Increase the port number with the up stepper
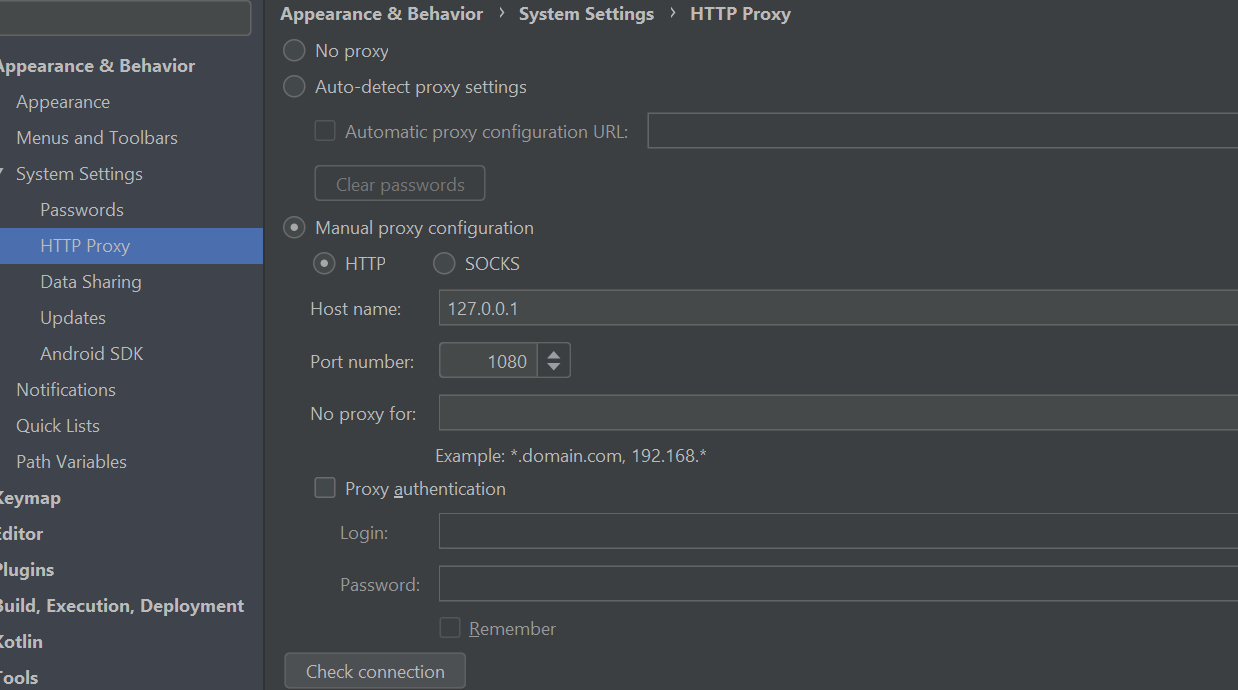This screenshot has height=690, width=1238. [x=554, y=354]
